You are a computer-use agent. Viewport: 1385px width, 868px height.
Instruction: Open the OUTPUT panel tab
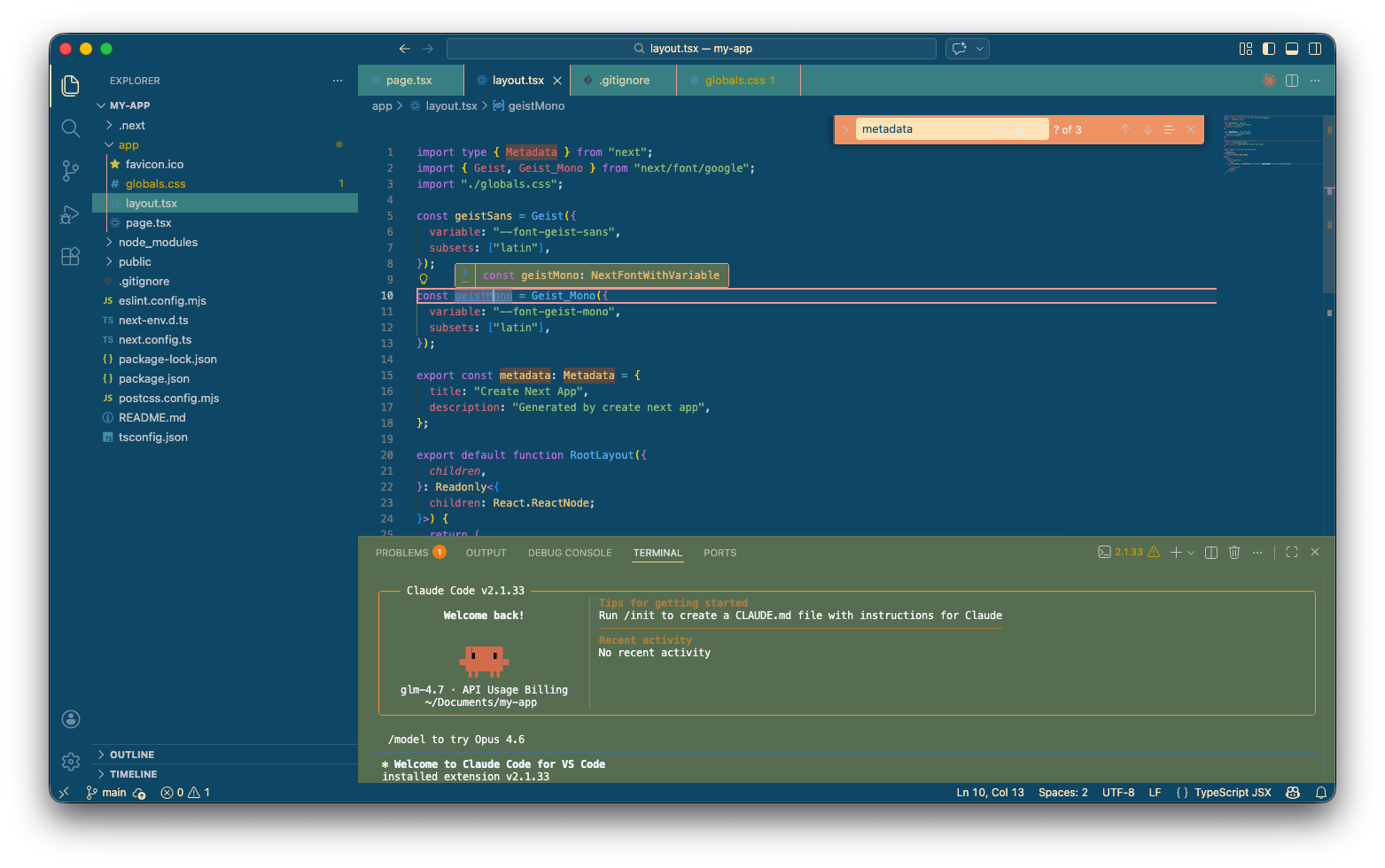486,553
